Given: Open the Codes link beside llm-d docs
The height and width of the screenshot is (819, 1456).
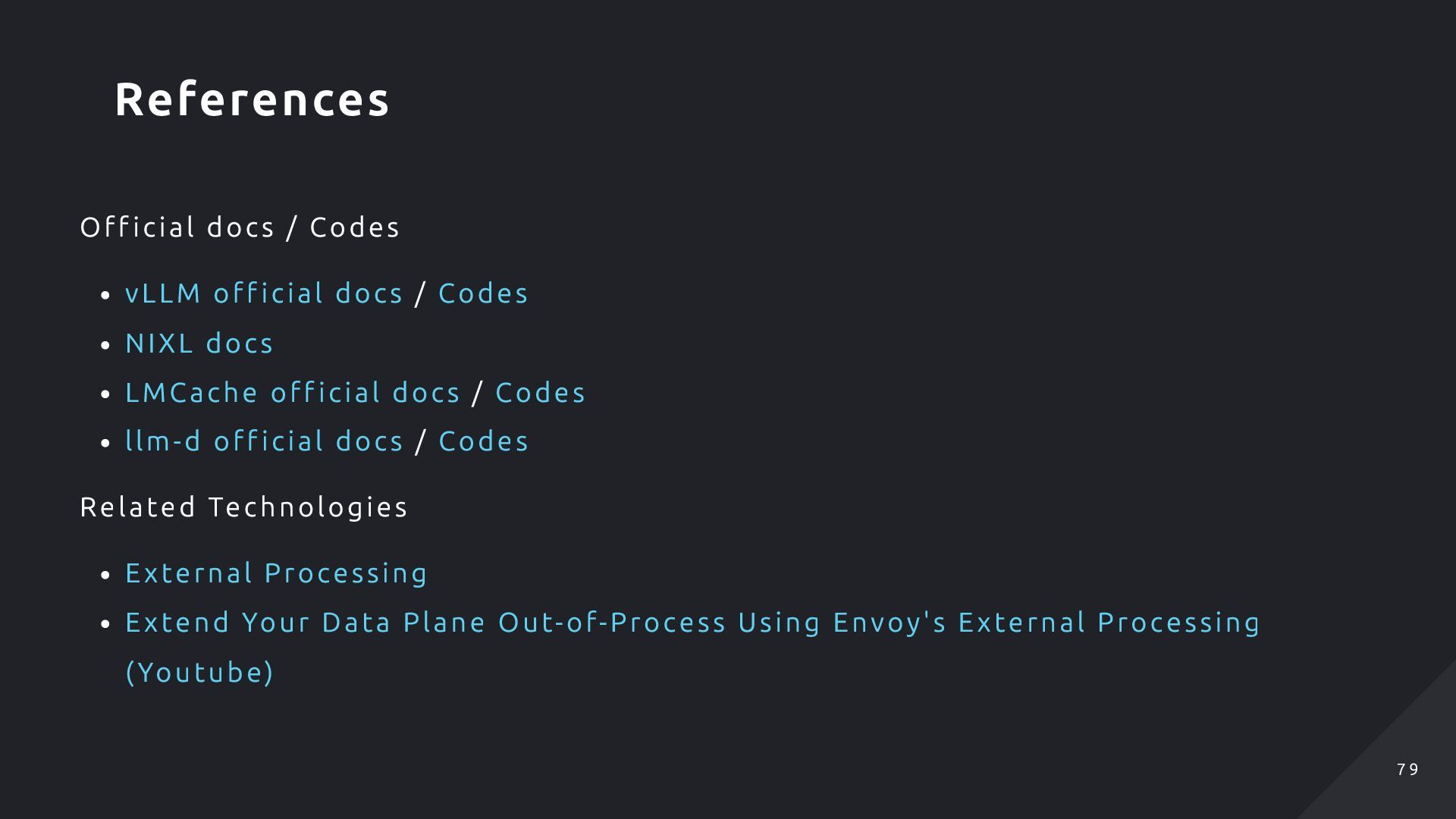Looking at the screenshot, I should (483, 441).
